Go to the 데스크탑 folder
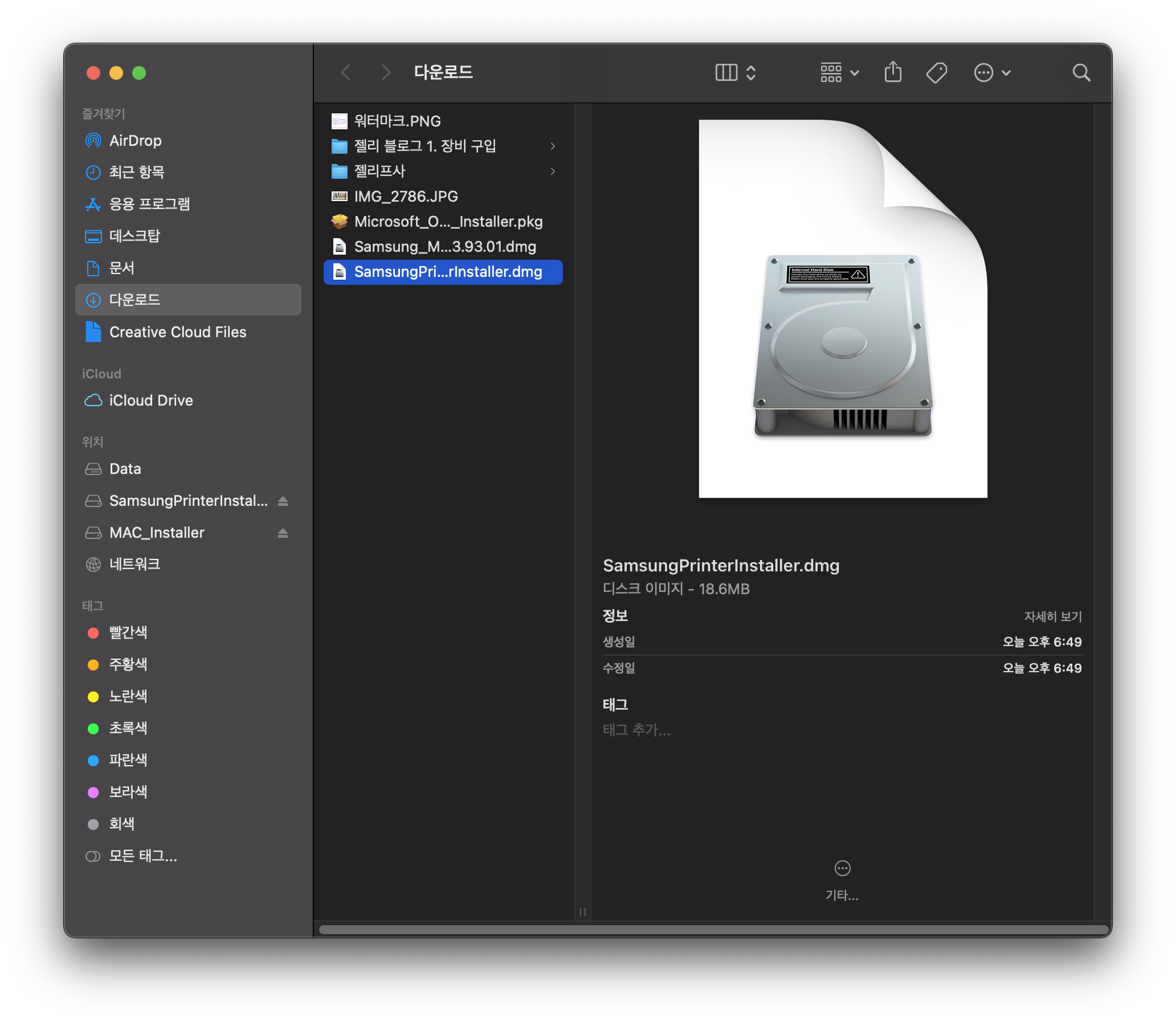 click(187, 235)
